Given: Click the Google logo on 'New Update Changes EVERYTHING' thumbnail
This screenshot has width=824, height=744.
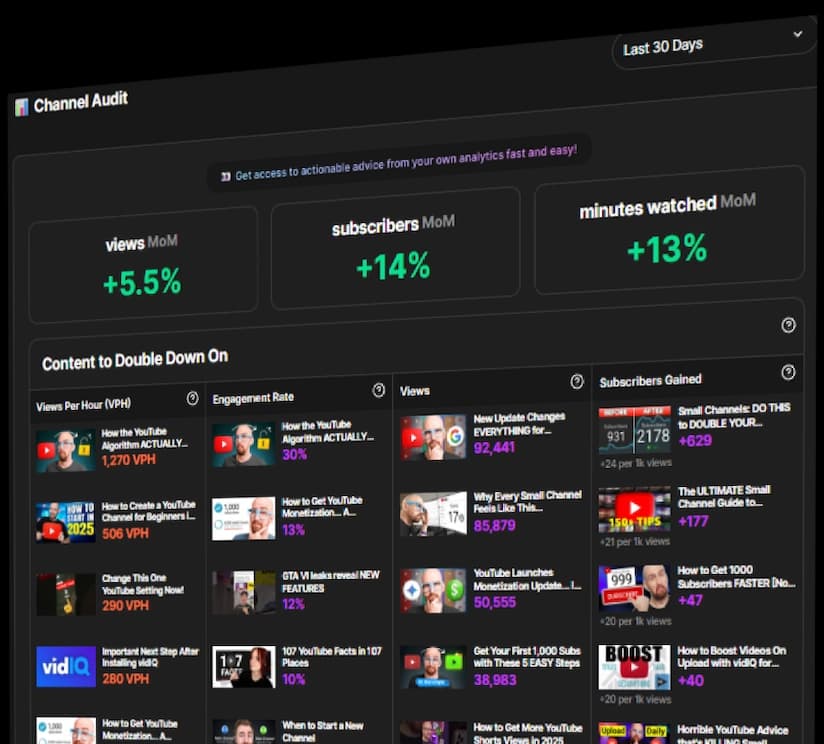Looking at the screenshot, I should click(457, 435).
